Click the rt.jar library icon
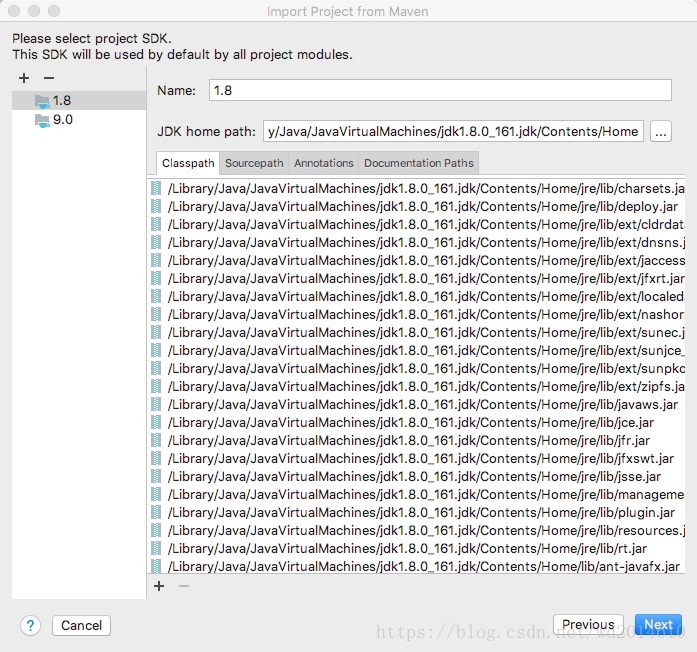The width and height of the screenshot is (697, 652). click(156, 548)
